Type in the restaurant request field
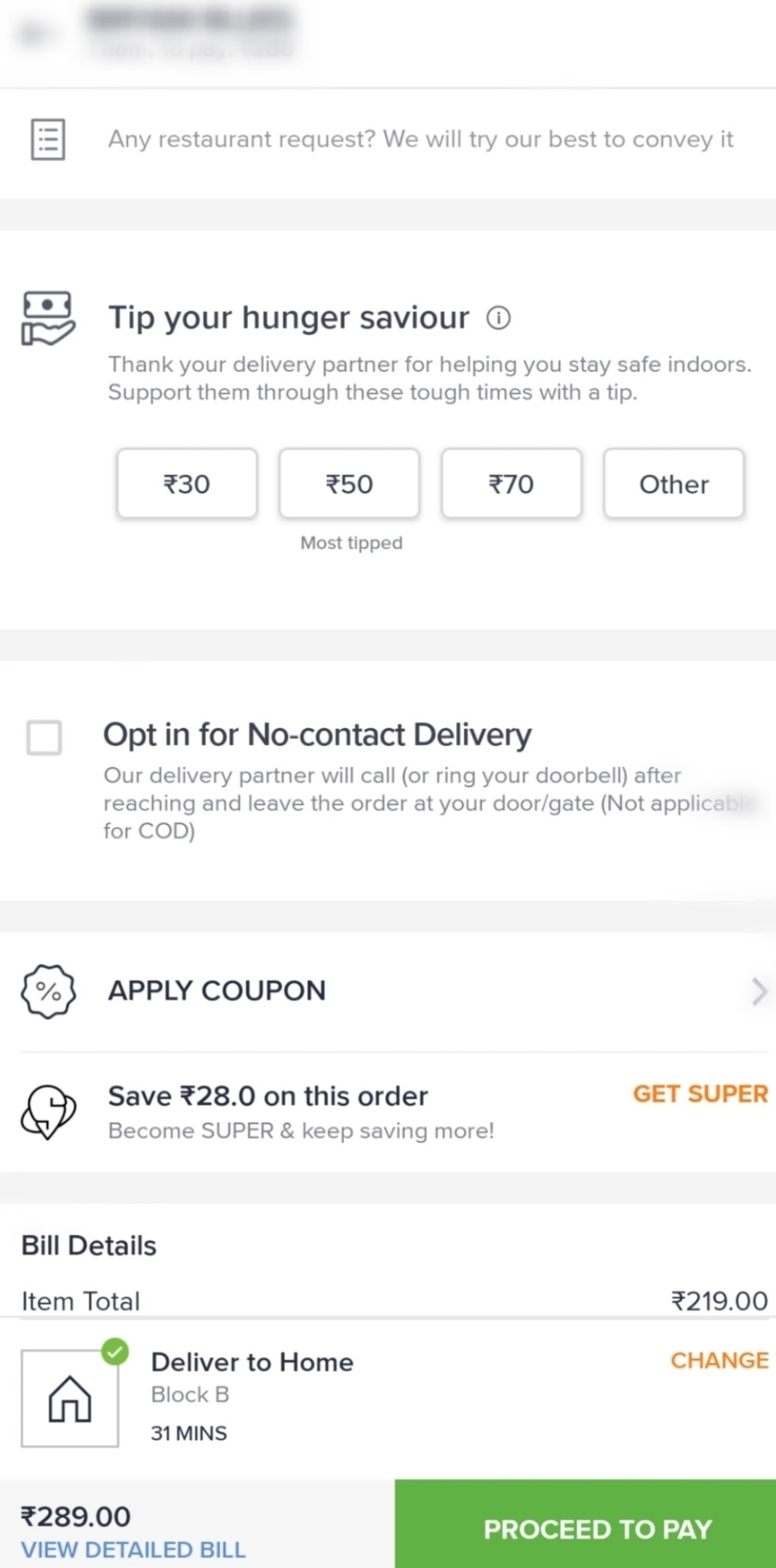 [420, 139]
